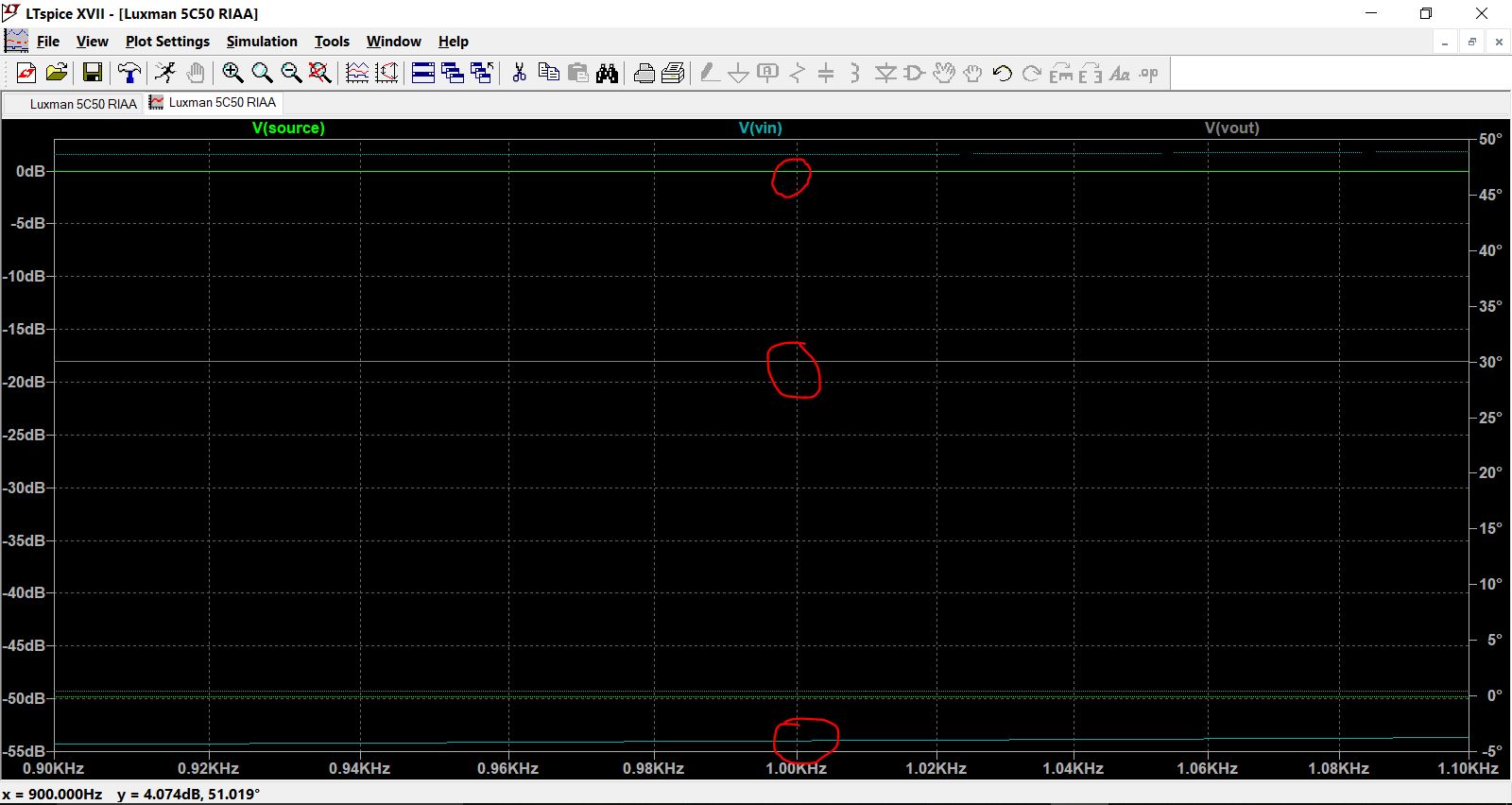Viewport: 1512px width, 805px height.
Task: Select the Diode component tool
Action: (885, 73)
